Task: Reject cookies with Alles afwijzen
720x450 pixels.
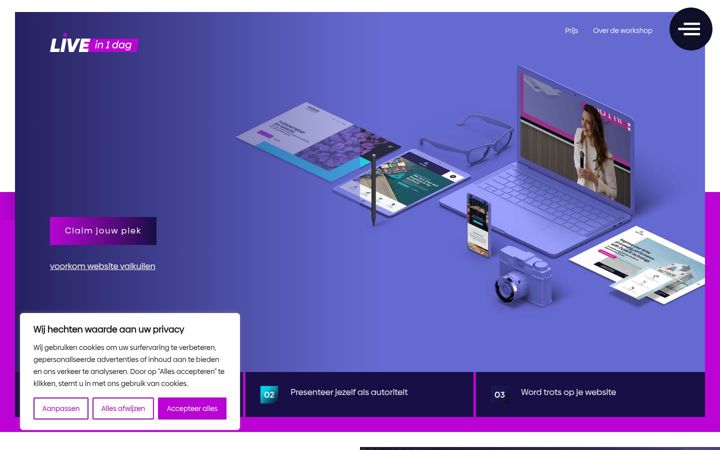Action: (x=123, y=408)
